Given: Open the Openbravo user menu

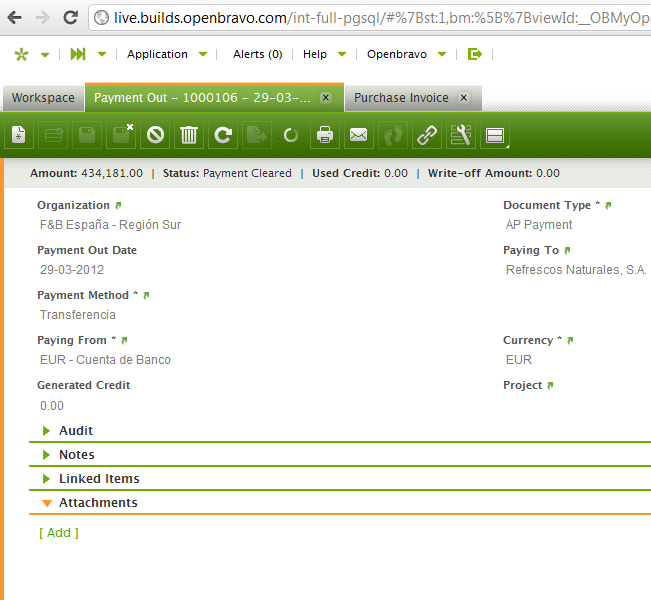Looking at the screenshot, I should click(406, 54).
